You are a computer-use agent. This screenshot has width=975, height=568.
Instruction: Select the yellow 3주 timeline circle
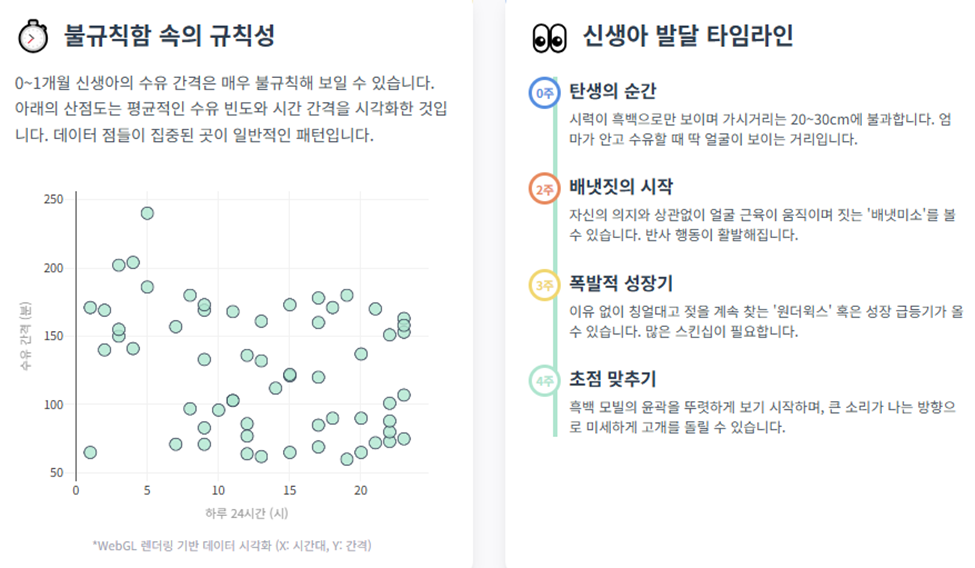point(544,285)
